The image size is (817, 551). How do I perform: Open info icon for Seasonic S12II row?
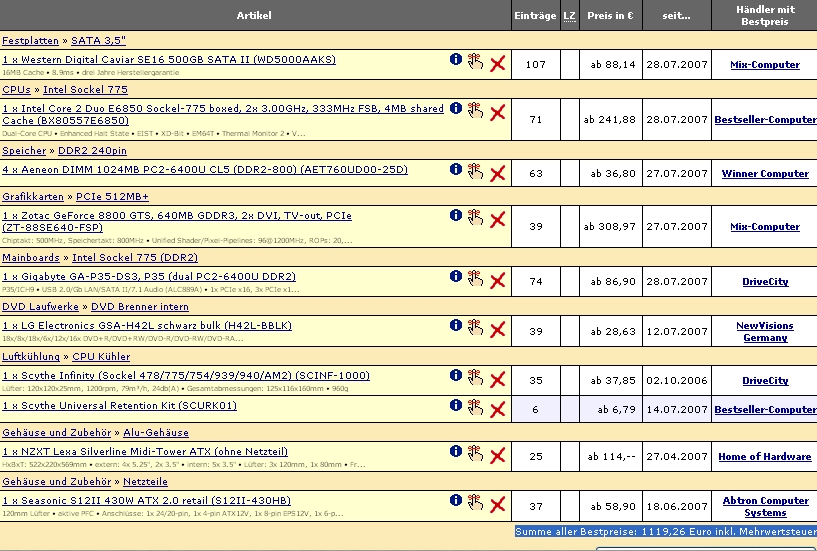tap(456, 500)
